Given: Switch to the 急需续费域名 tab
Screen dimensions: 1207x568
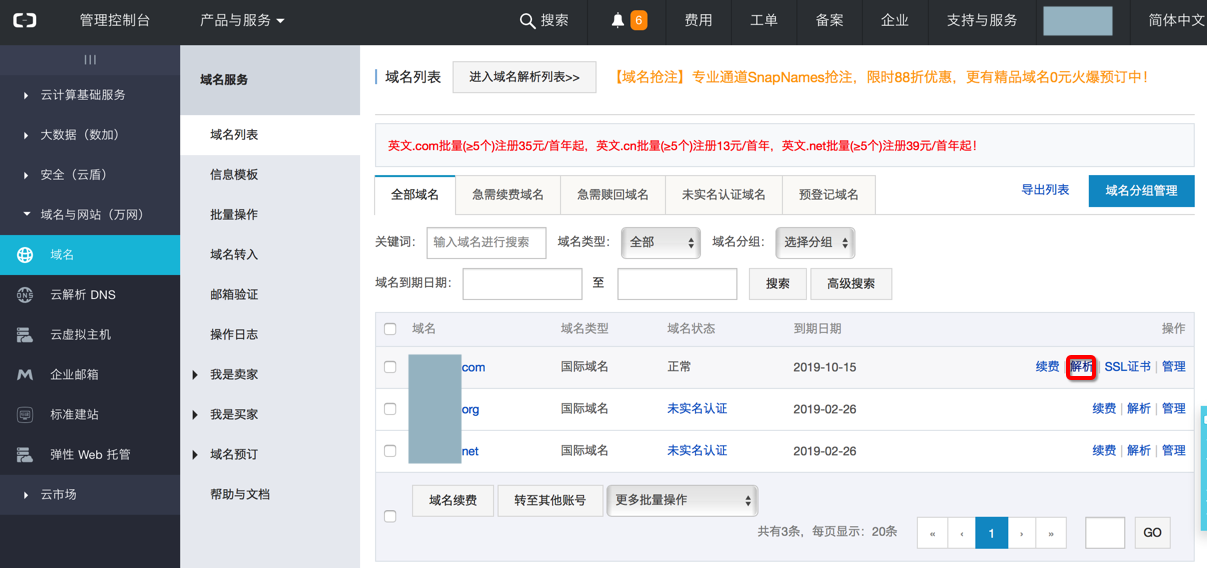Looking at the screenshot, I should point(508,195).
